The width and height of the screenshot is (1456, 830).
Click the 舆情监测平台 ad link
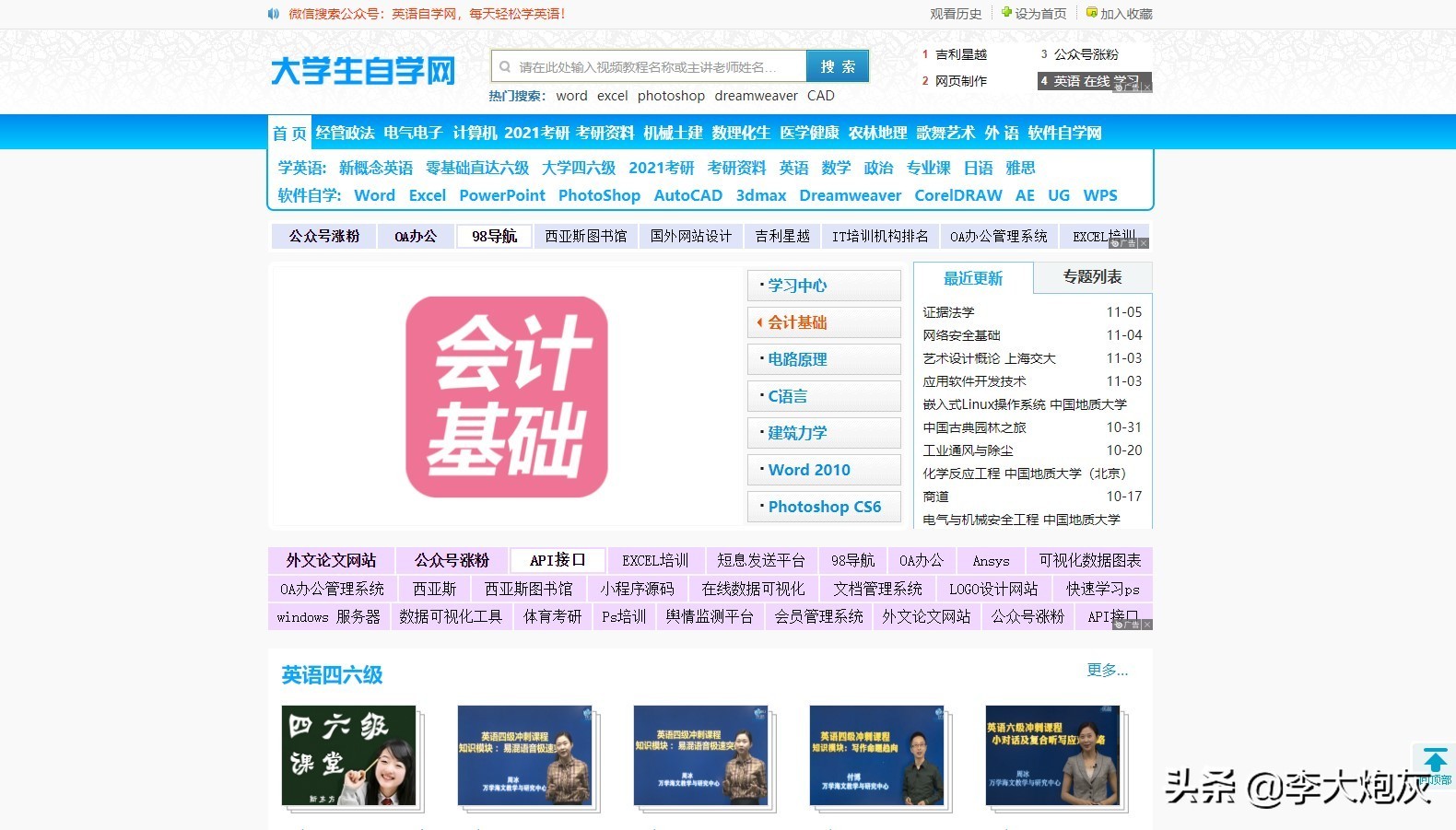coord(710,616)
